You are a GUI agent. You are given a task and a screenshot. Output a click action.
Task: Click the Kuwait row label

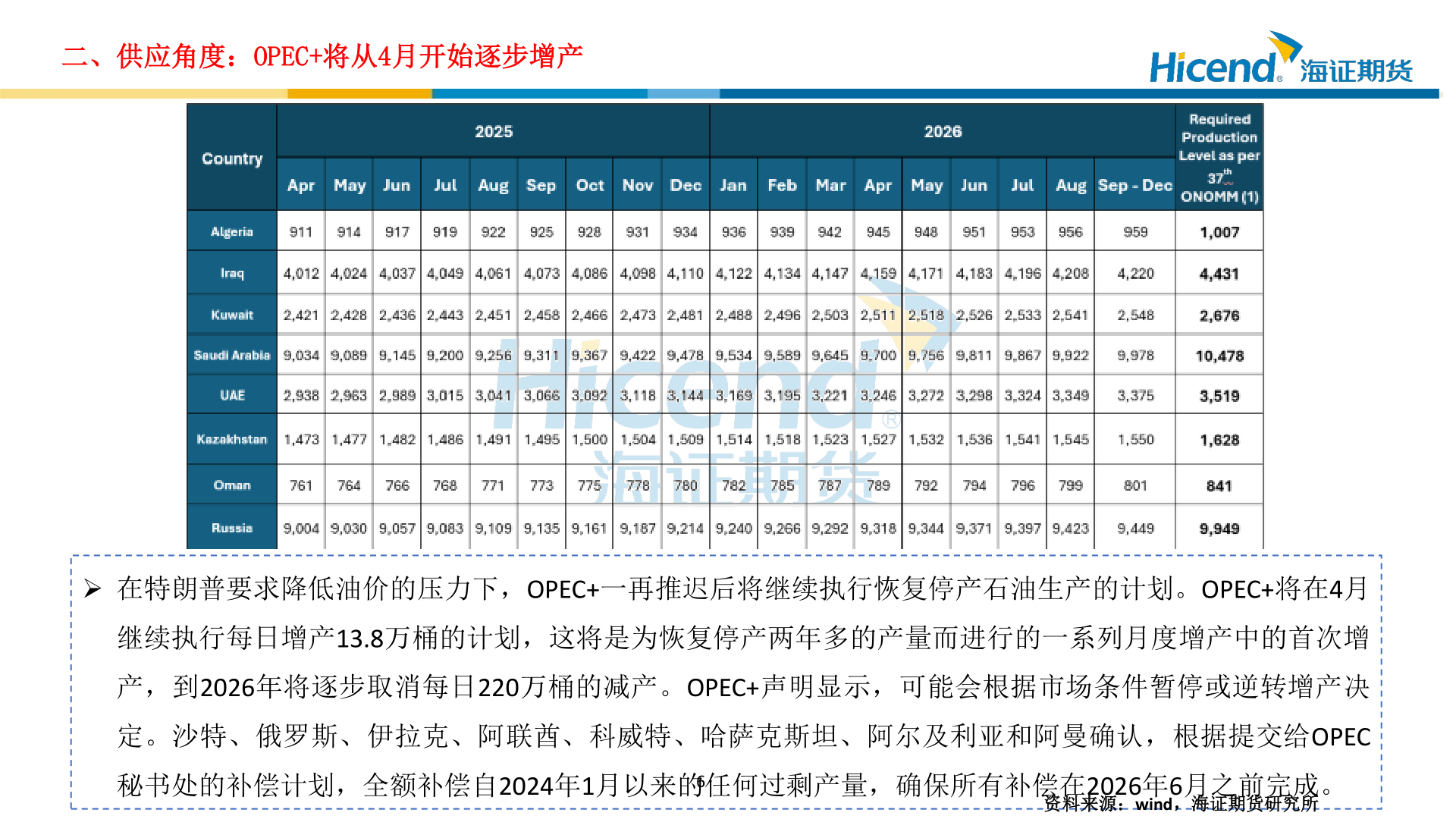(x=232, y=315)
